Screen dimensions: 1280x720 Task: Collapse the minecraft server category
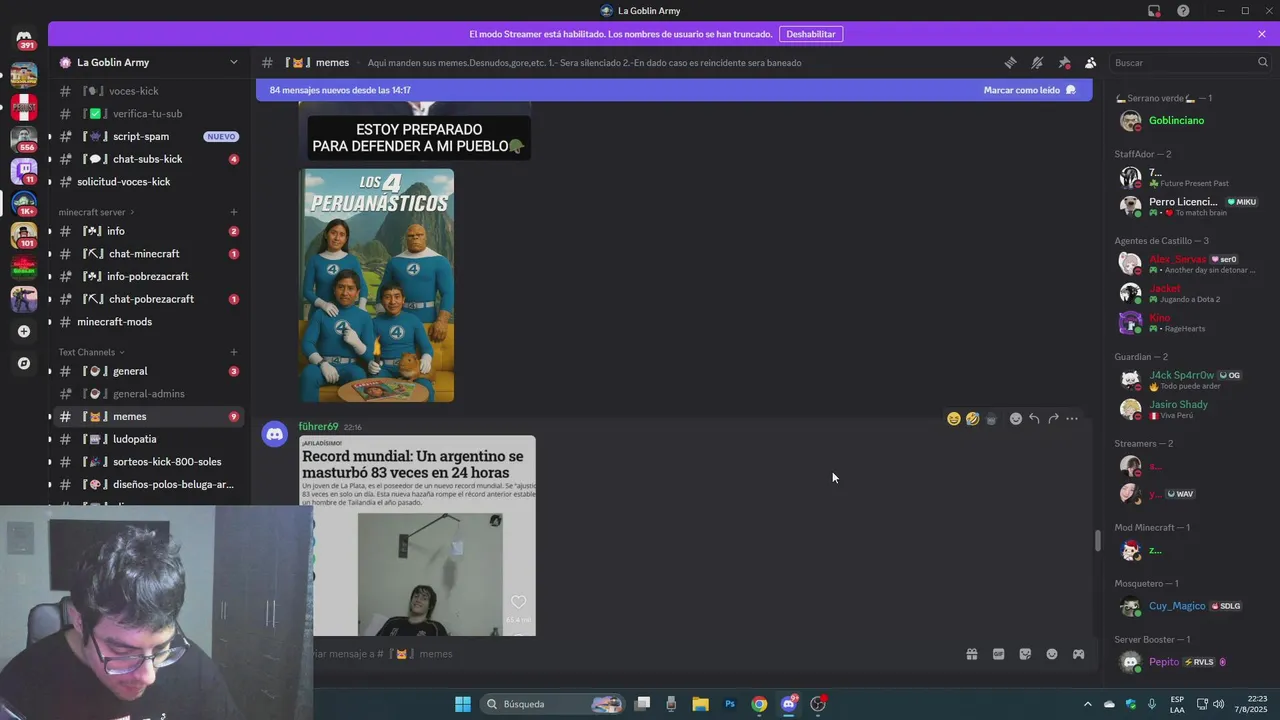pos(96,212)
